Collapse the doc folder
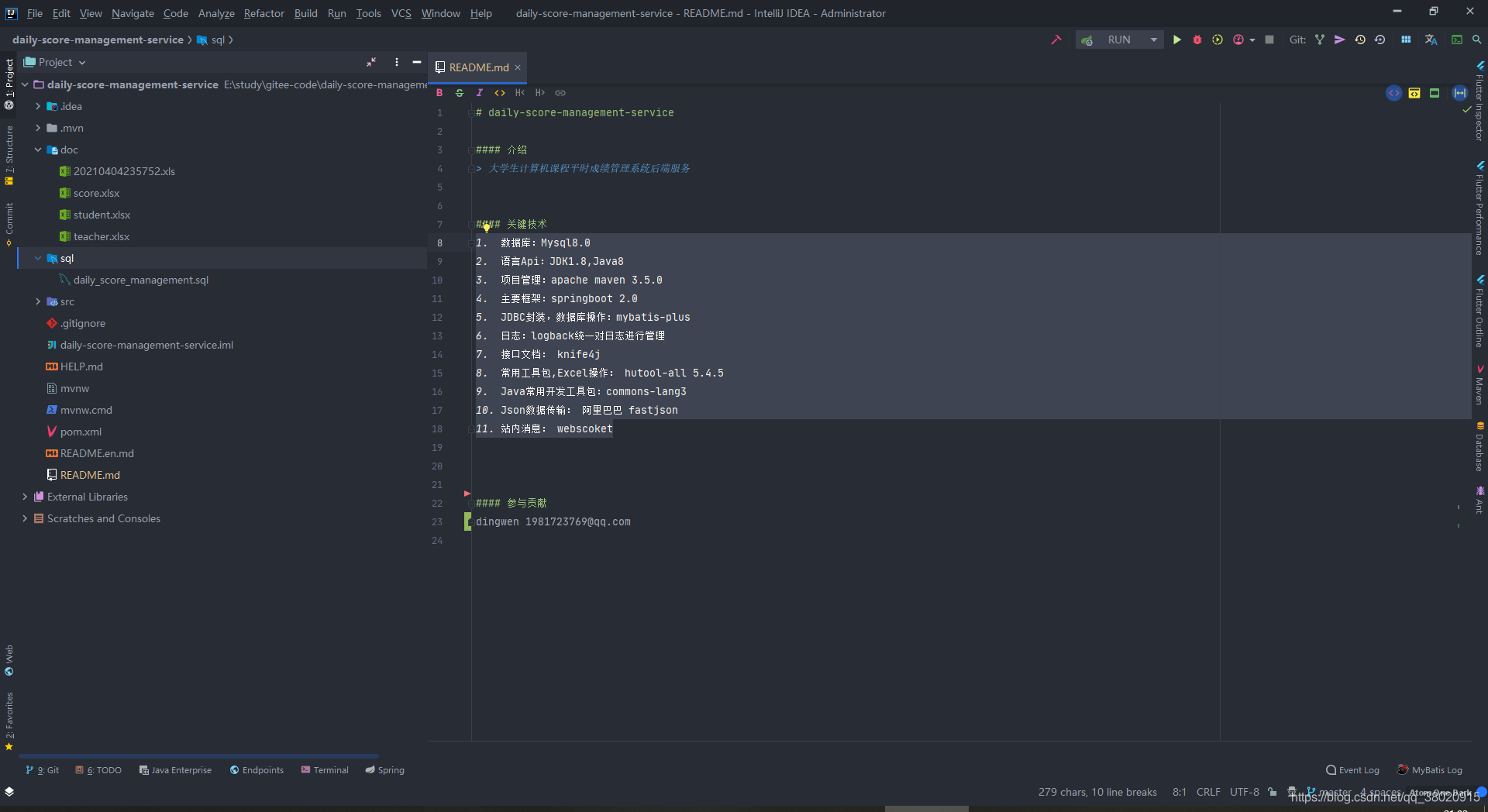Viewport: 1488px width, 812px height. click(x=38, y=150)
